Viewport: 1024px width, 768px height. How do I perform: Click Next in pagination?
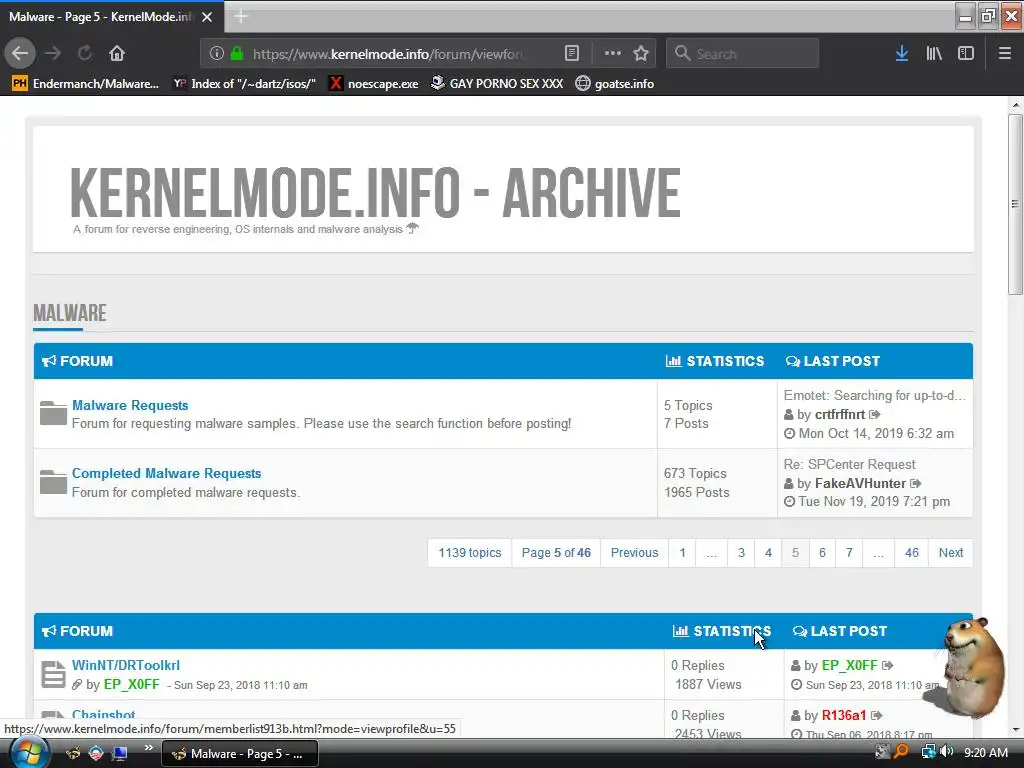(951, 552)
